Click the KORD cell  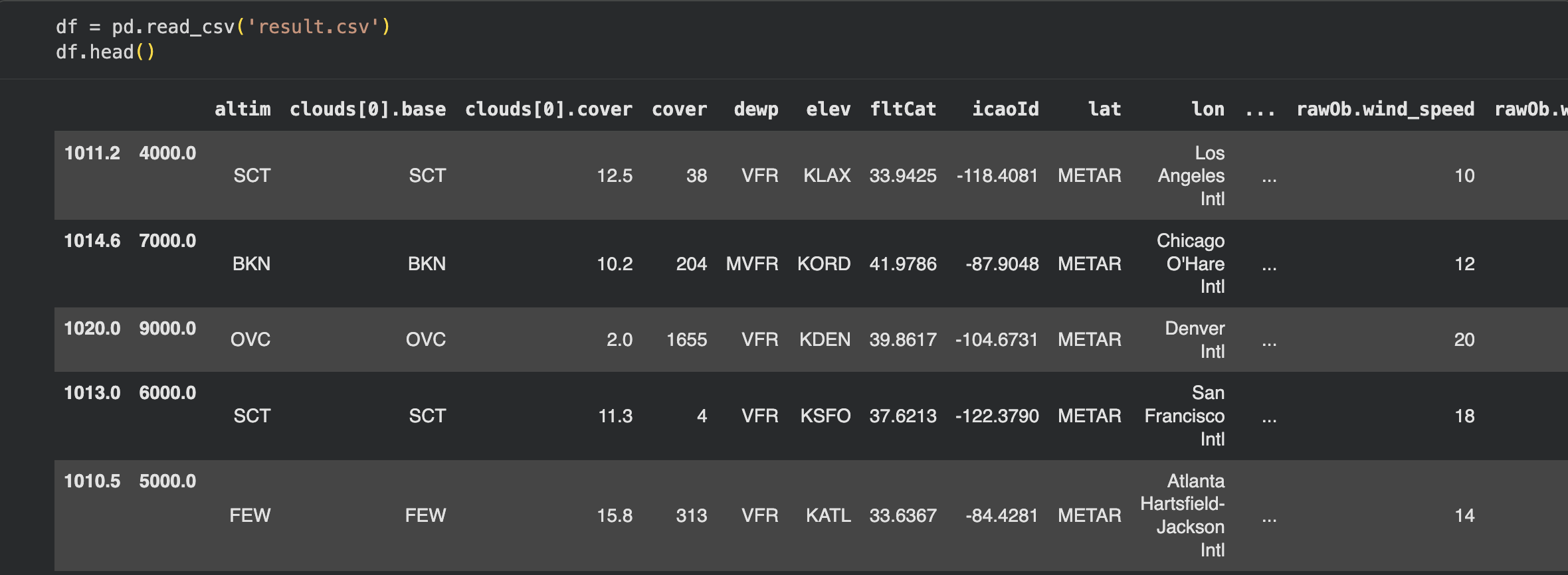click(x=824, y=264)
